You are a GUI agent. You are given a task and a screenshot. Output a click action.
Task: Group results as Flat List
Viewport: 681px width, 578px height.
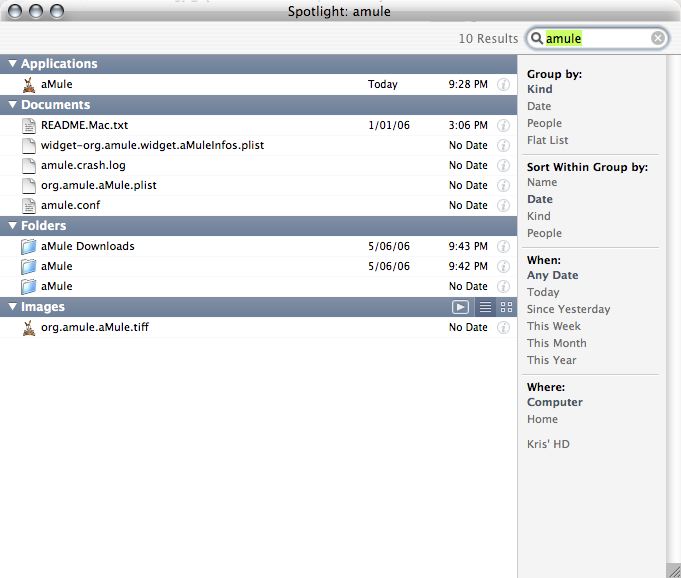tap(547, 140)
